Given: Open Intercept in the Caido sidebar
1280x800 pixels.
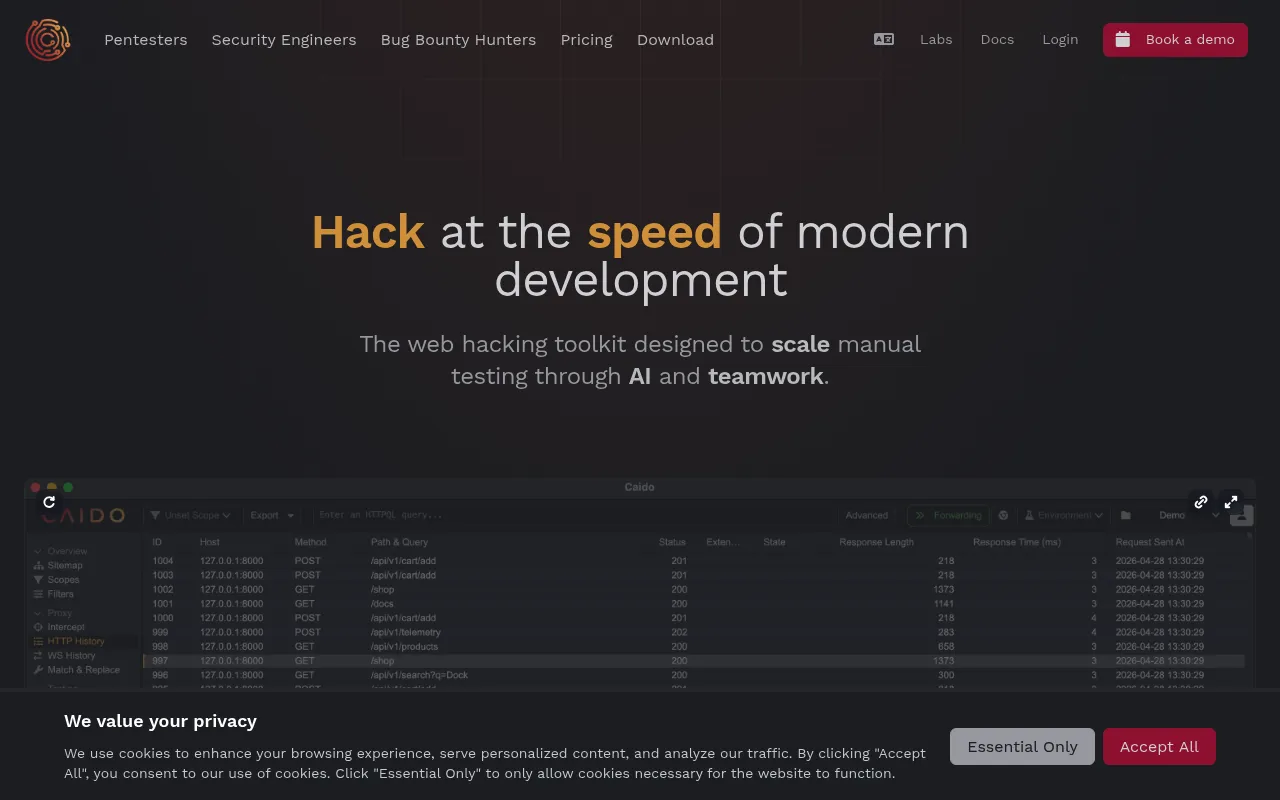Looking at the screenshot, I should click(59, 627).
